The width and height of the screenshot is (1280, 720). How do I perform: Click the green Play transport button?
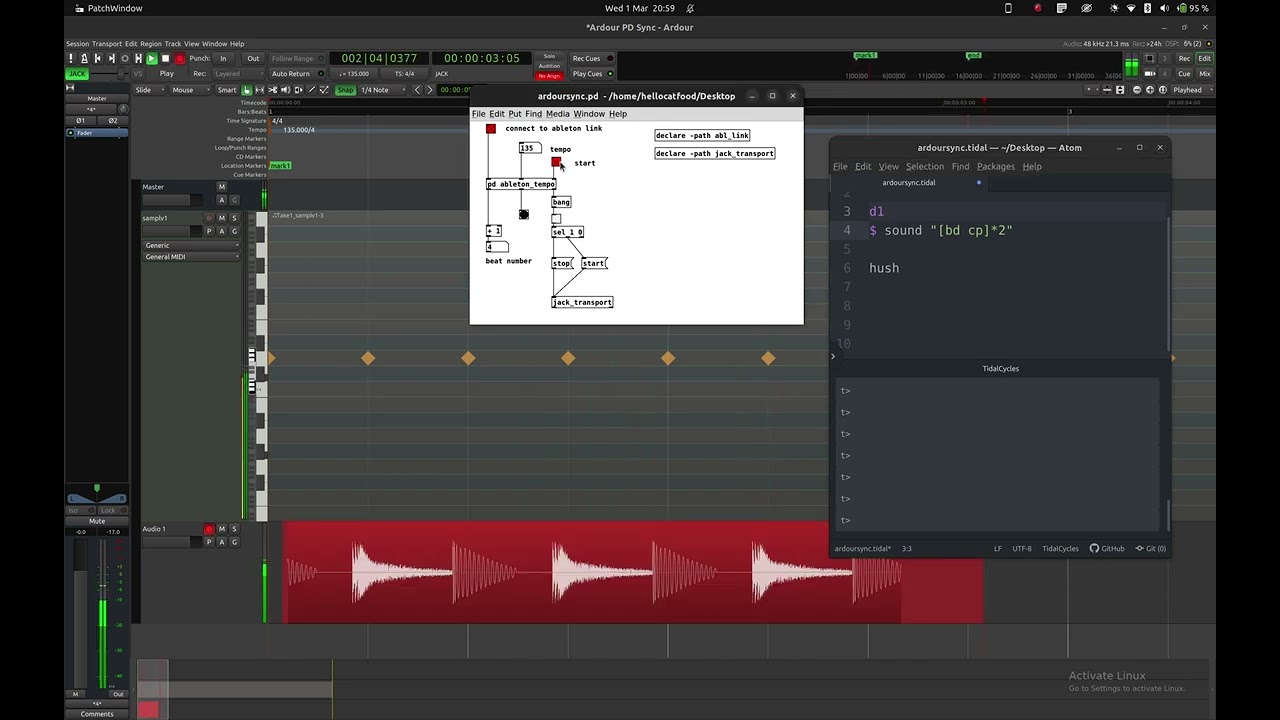point(152,59)
